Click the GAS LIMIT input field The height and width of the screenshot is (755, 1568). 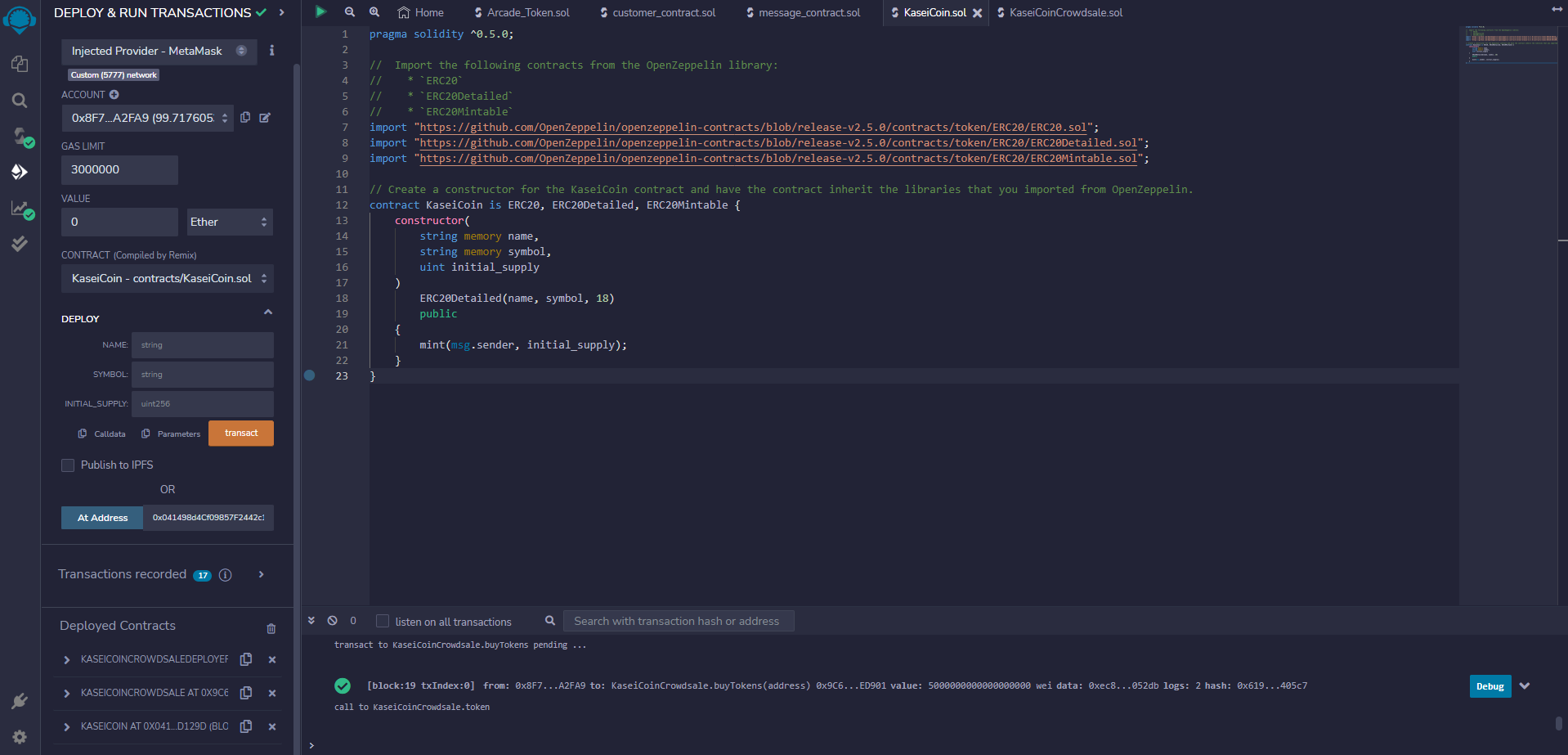click(119, 169)
